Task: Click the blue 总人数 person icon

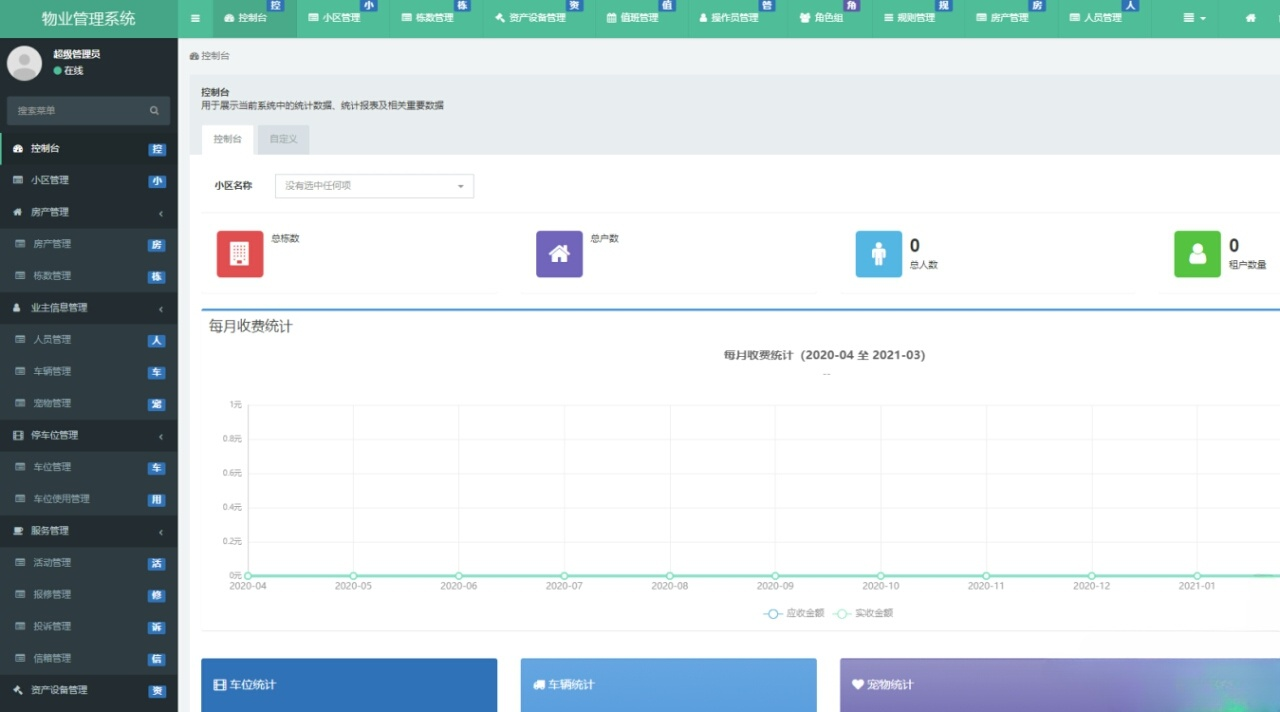Action: click(x=879, y=254)
